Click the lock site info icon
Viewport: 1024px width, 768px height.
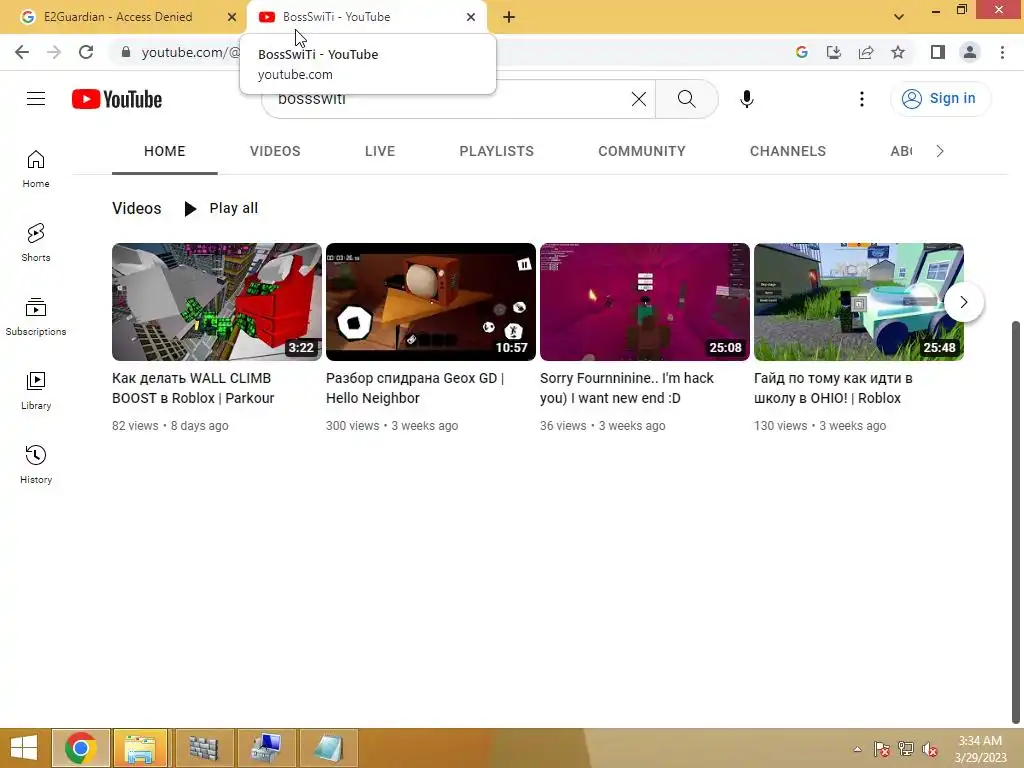click(x=126, y=52)
